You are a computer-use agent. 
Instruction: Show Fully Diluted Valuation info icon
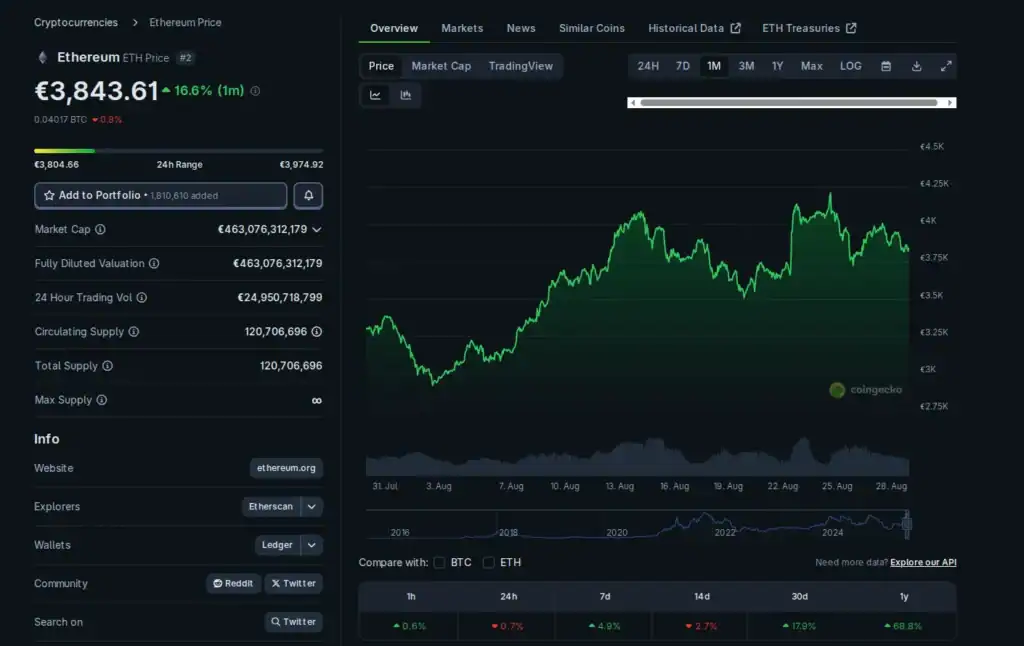[154, 263]
